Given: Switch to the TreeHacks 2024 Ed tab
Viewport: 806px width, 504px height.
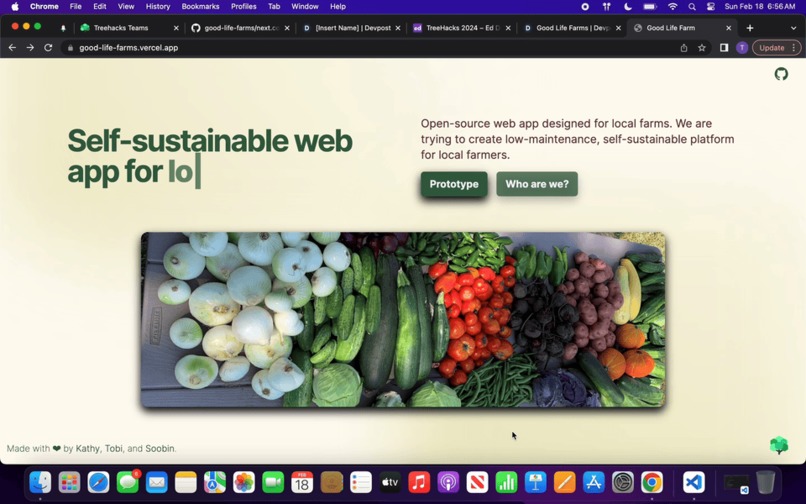Looking at the screenshot, I should click(463, 28).
